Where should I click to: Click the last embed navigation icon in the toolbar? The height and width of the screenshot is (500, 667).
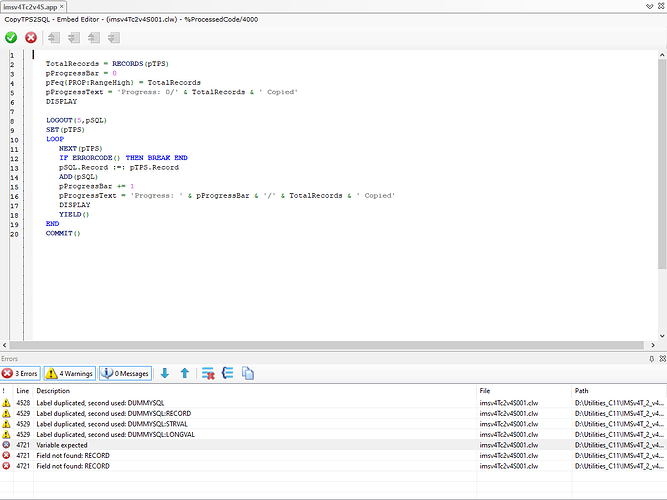coord(114,38)
